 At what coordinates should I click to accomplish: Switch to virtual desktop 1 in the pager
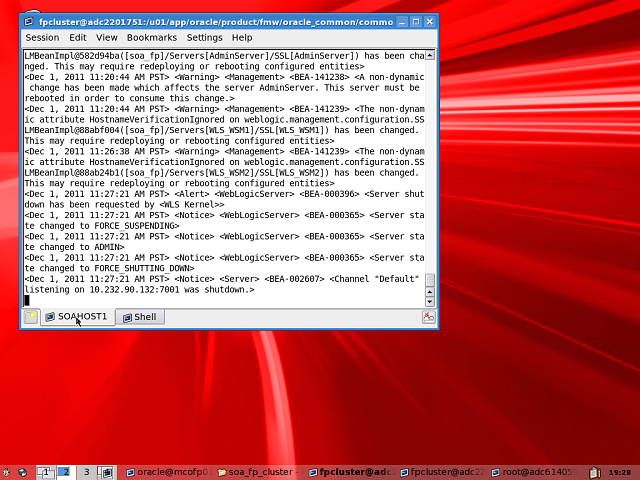tap(46, 471)
